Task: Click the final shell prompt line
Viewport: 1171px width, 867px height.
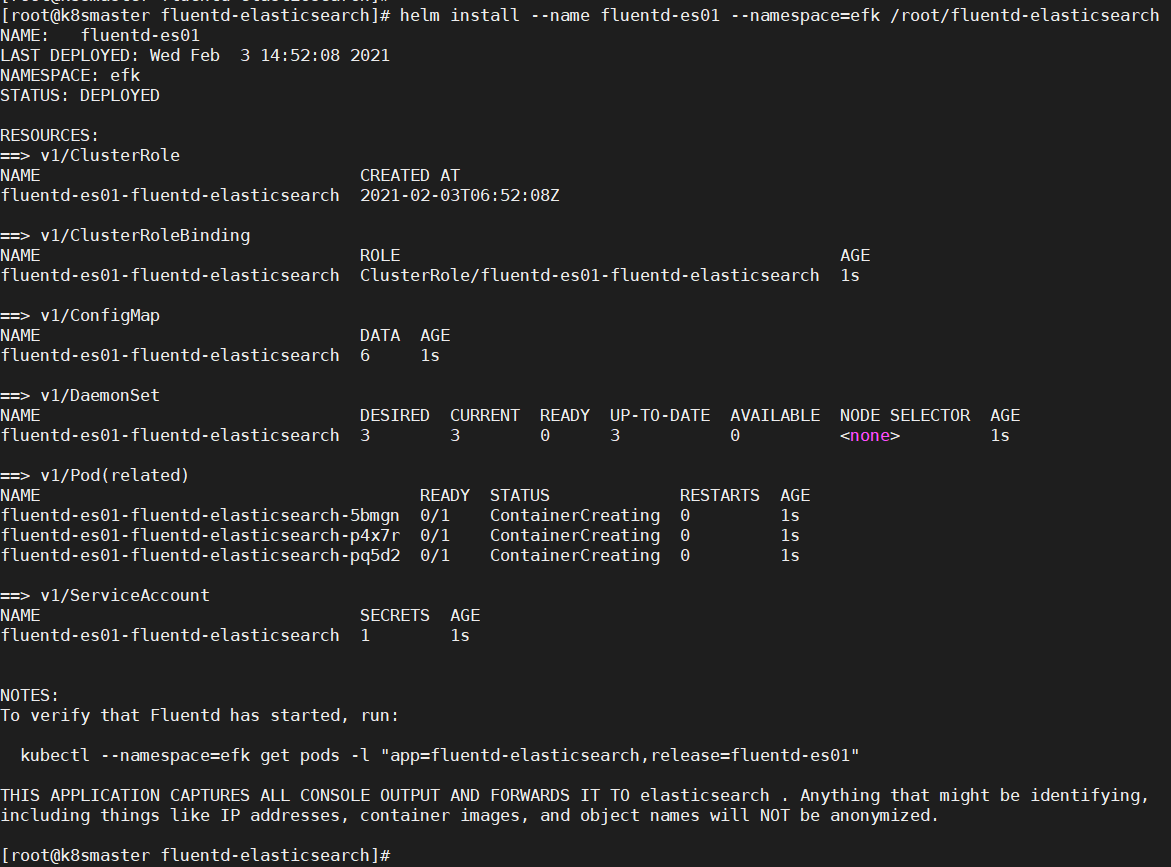Action: click(x=196, y=855)
